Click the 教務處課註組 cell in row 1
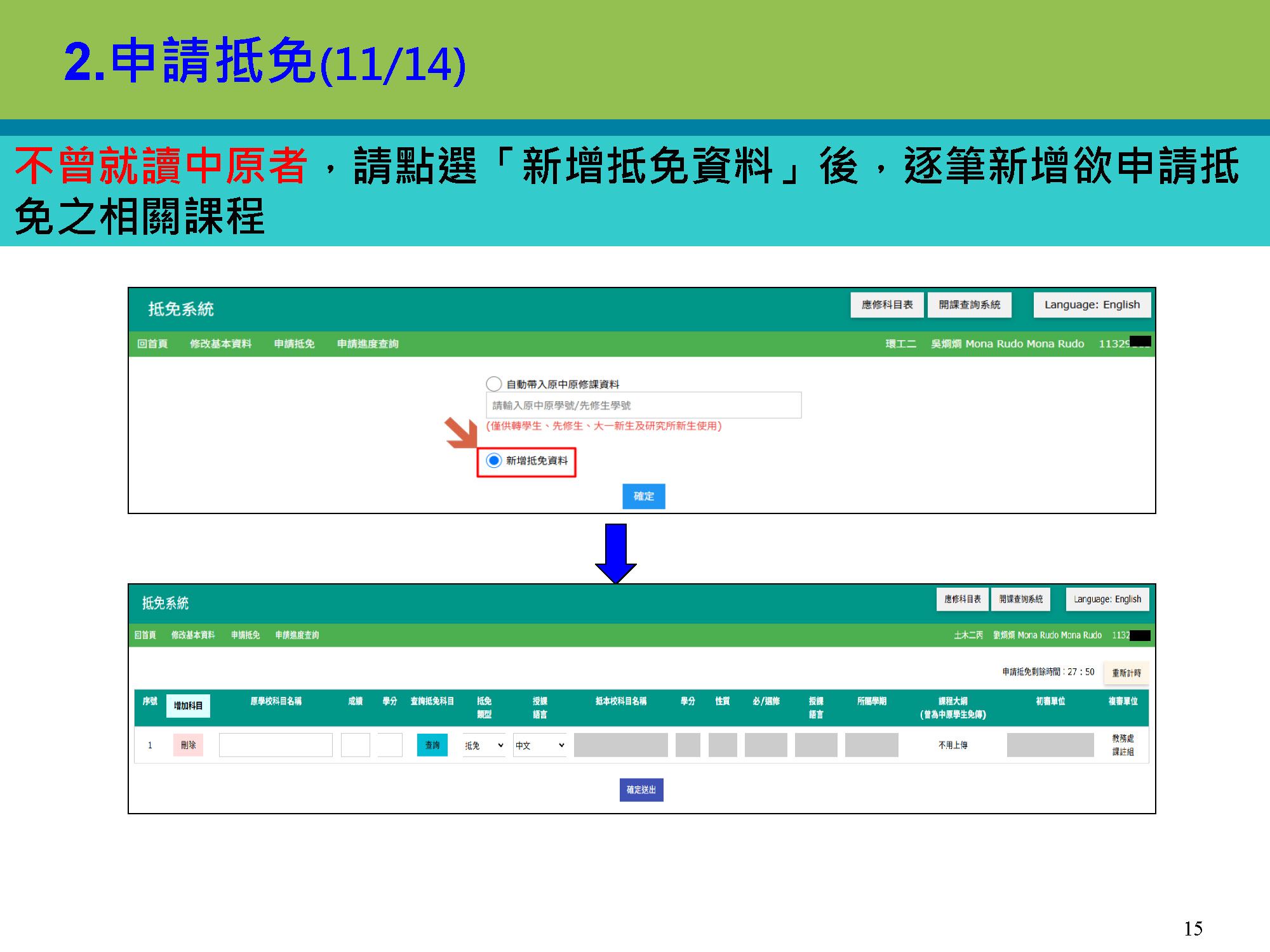 pos(1123,745)
